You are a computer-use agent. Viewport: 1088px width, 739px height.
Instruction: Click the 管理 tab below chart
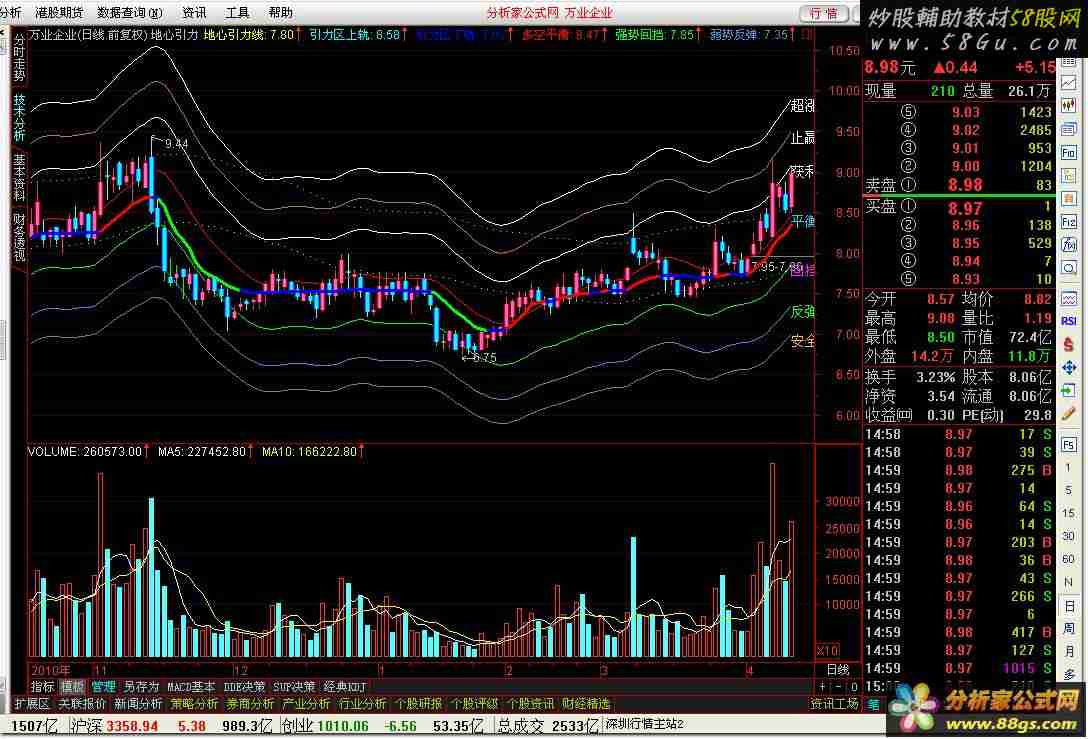103,687
